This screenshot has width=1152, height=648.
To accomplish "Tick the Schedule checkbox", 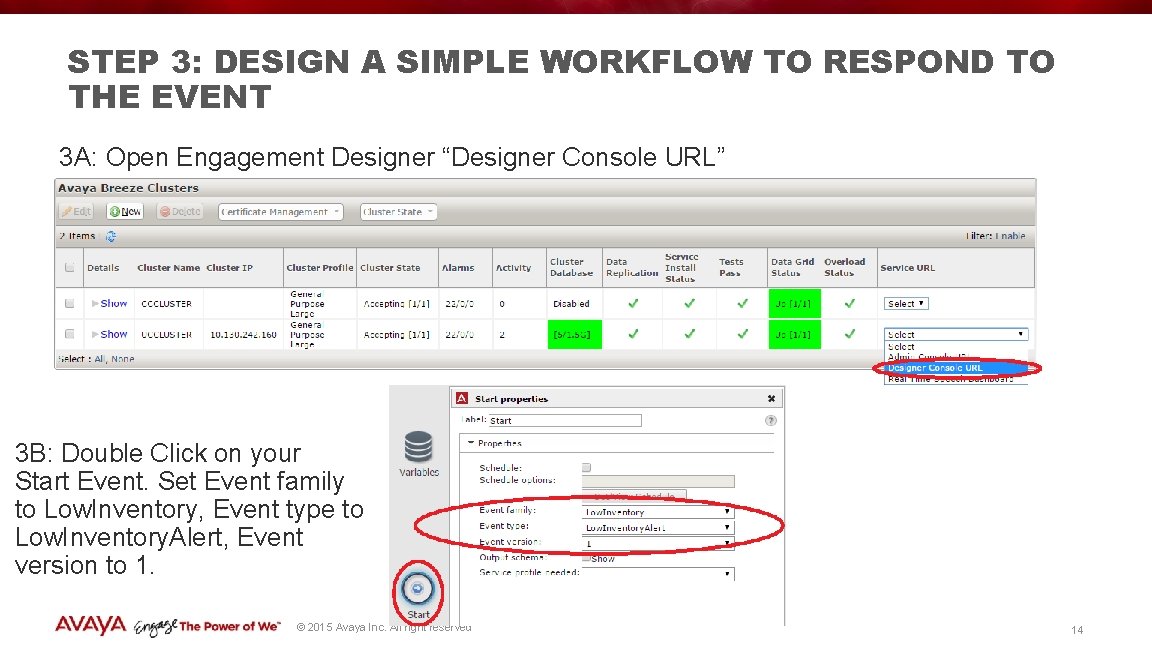I will (x=586, y=467).
